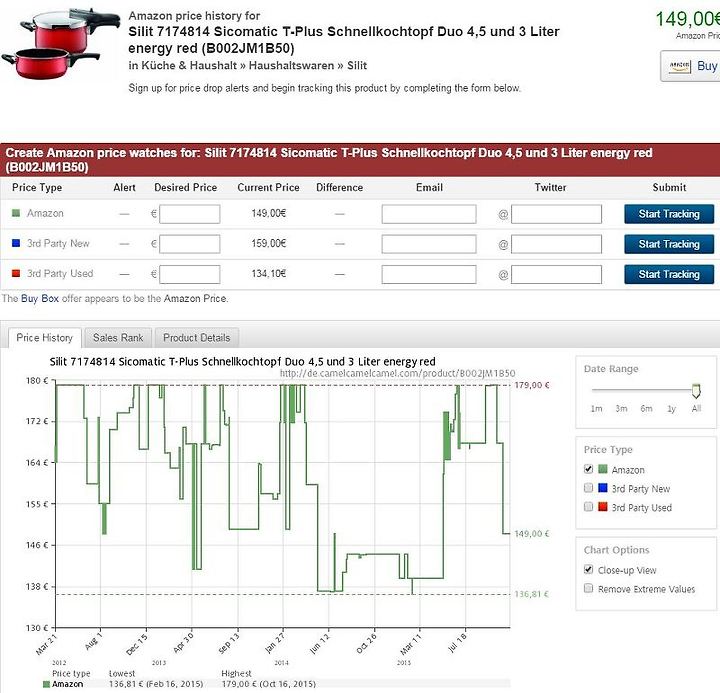The height and width of the screenshot is (693, 720).
Task: Open the Buy Box link
Action: [x=40, y=299]
